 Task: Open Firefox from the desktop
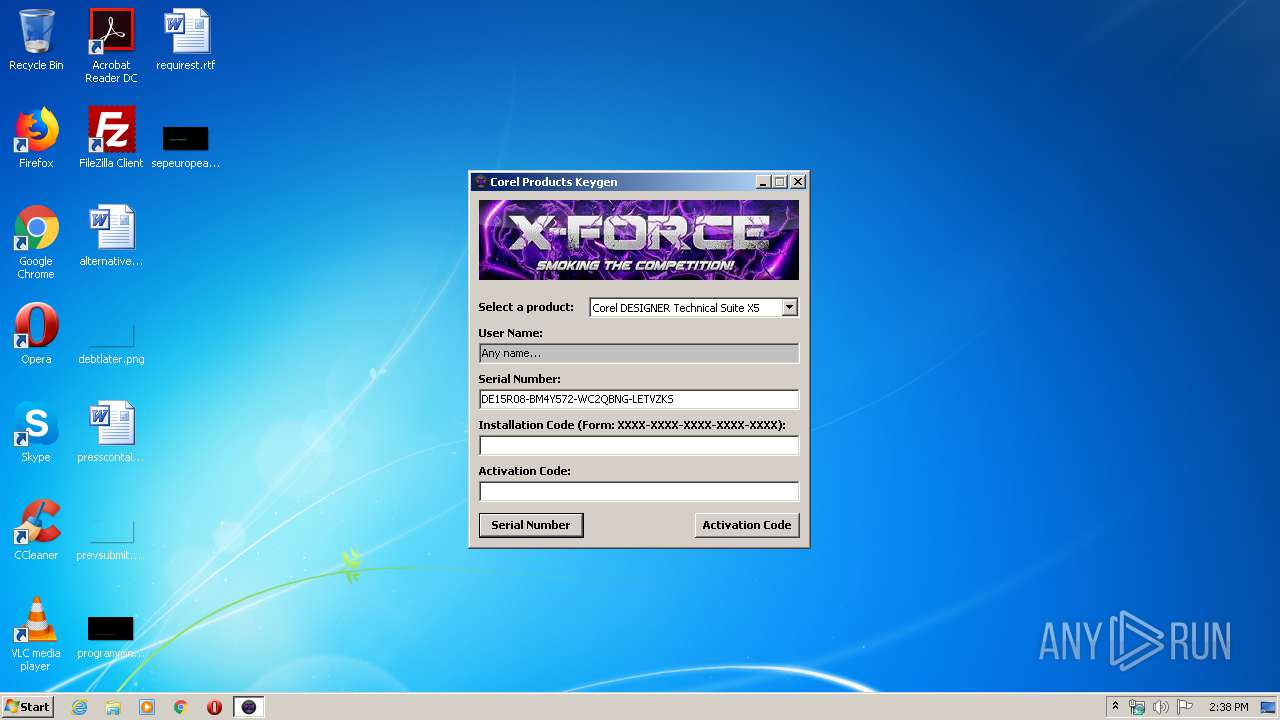point(36,138)
